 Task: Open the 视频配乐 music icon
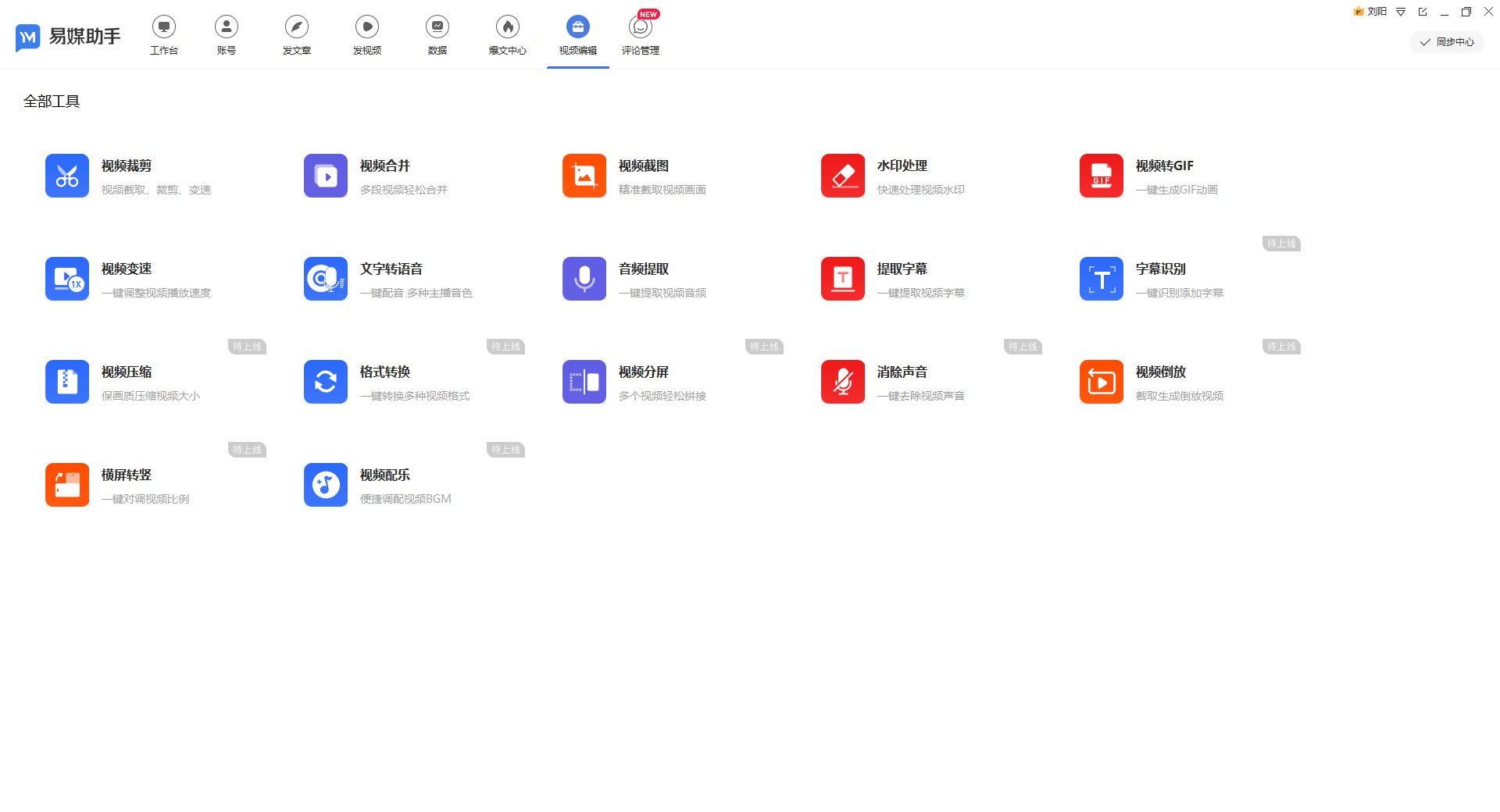click(326, 485)
